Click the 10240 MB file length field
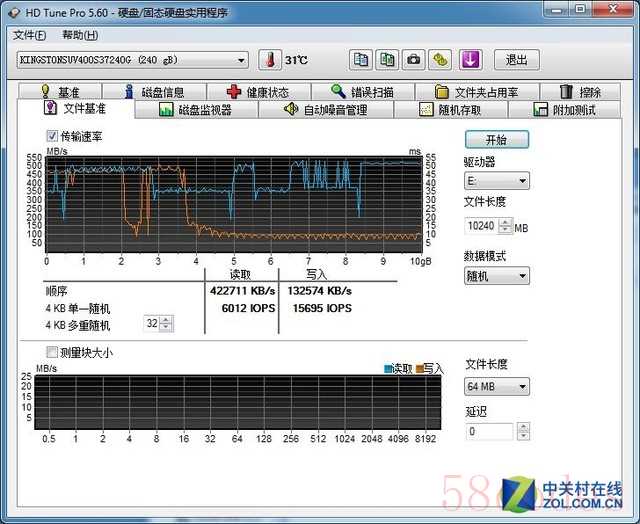 (x=482, y=226)
